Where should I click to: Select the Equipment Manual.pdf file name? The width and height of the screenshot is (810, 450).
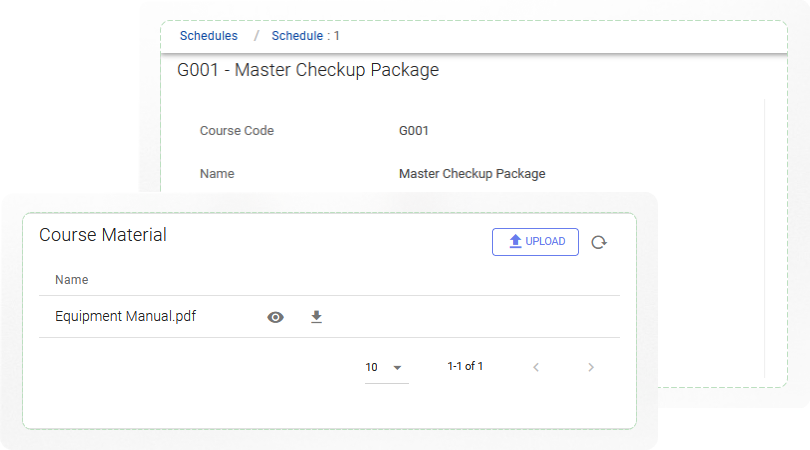pos(126,317)
